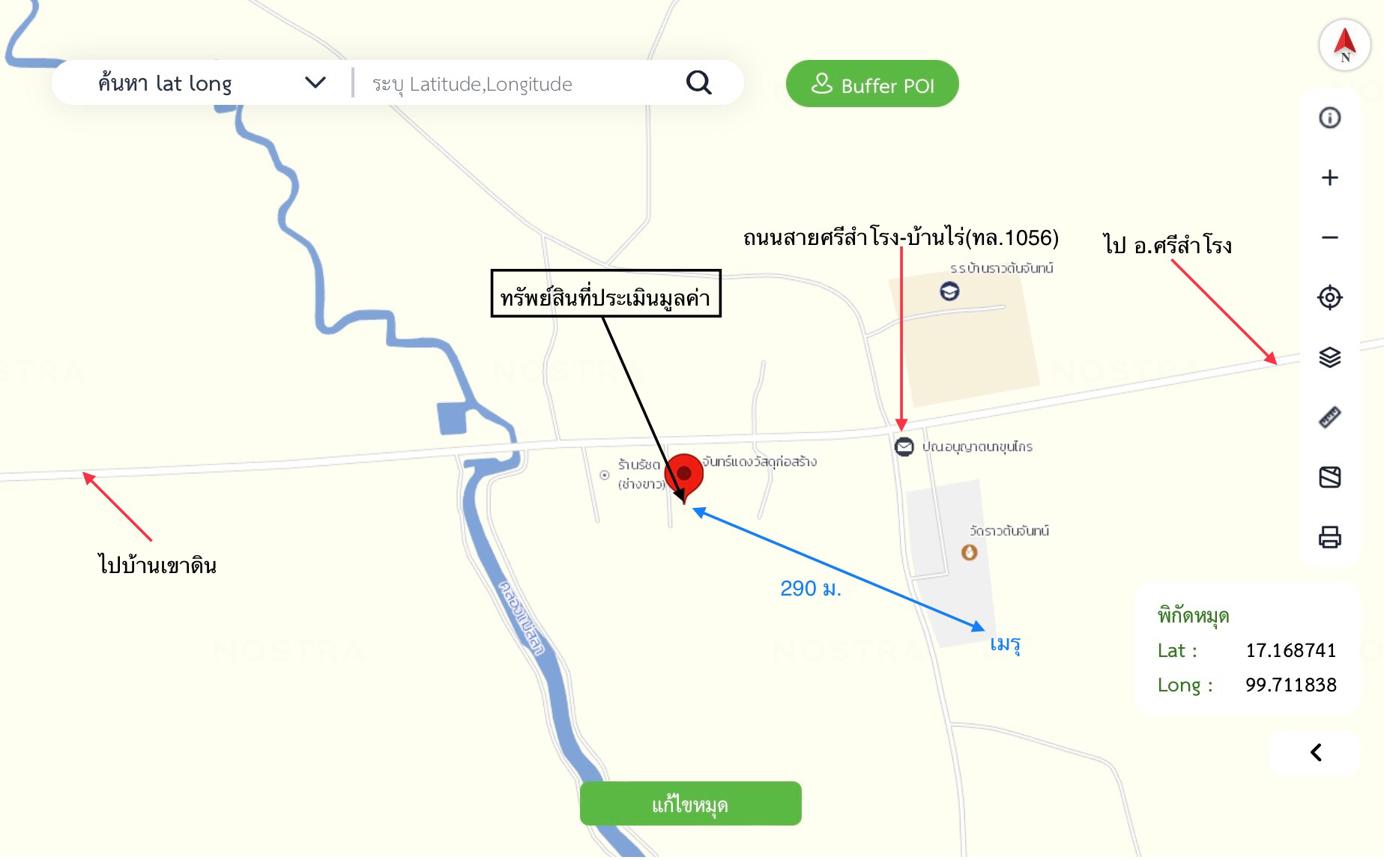
Task: Locate current position with crosshair icon
Action: 1329,298
